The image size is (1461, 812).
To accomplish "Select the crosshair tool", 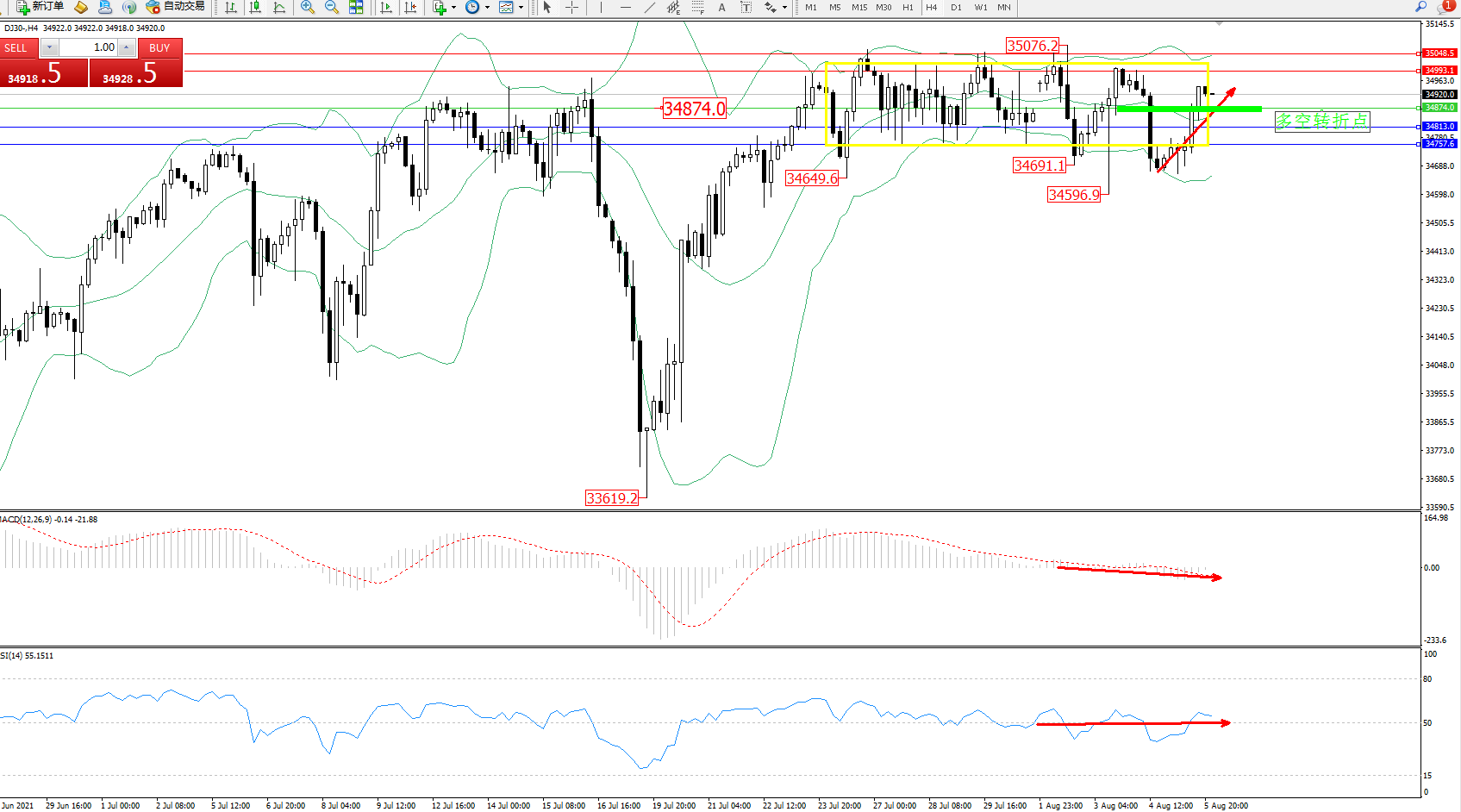I will click(x=571, y=7).
